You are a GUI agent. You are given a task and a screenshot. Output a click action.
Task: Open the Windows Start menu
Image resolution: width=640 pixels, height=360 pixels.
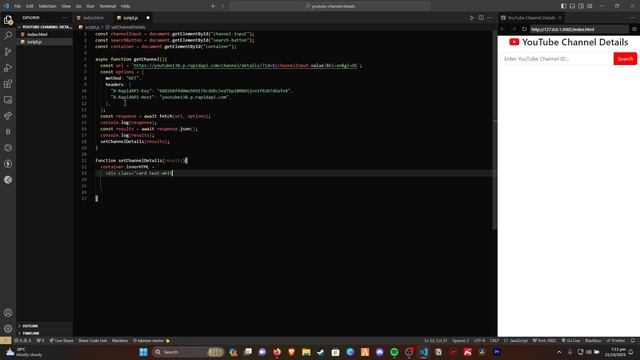point(143,352)
